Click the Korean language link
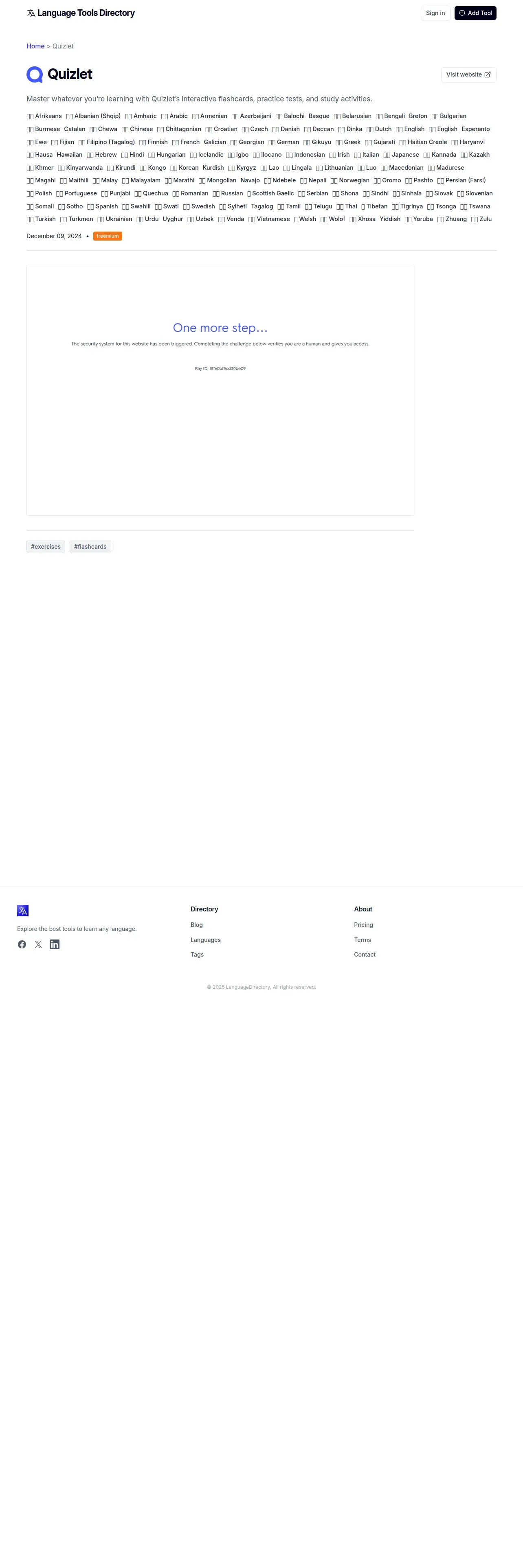Screen dimensions: 523x1568 (185, 168)
